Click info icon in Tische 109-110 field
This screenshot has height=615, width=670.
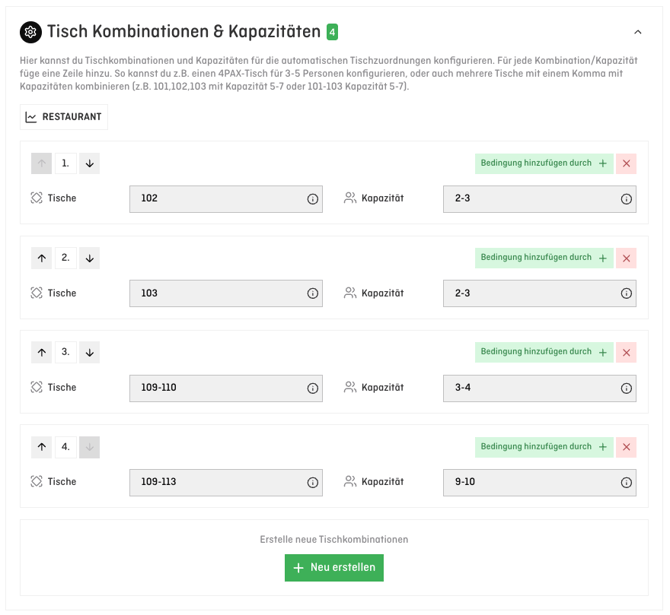(313, 388)
